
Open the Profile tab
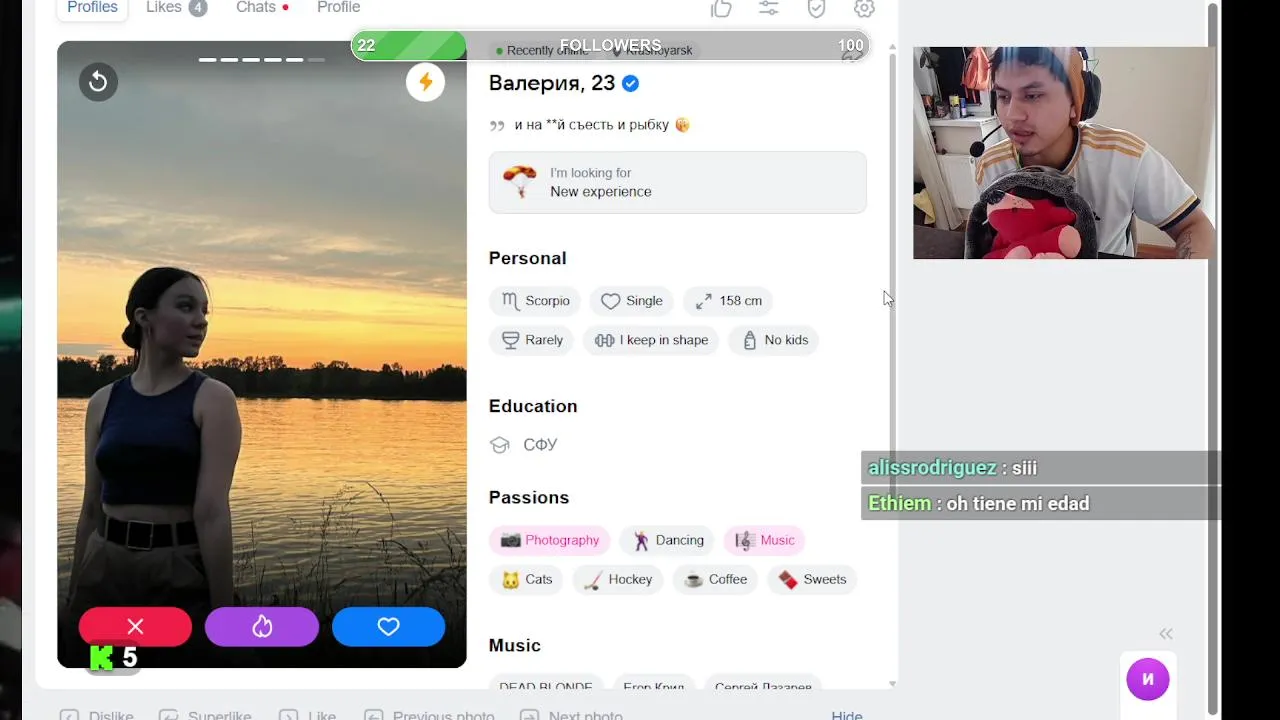click(x=338, y=8)
